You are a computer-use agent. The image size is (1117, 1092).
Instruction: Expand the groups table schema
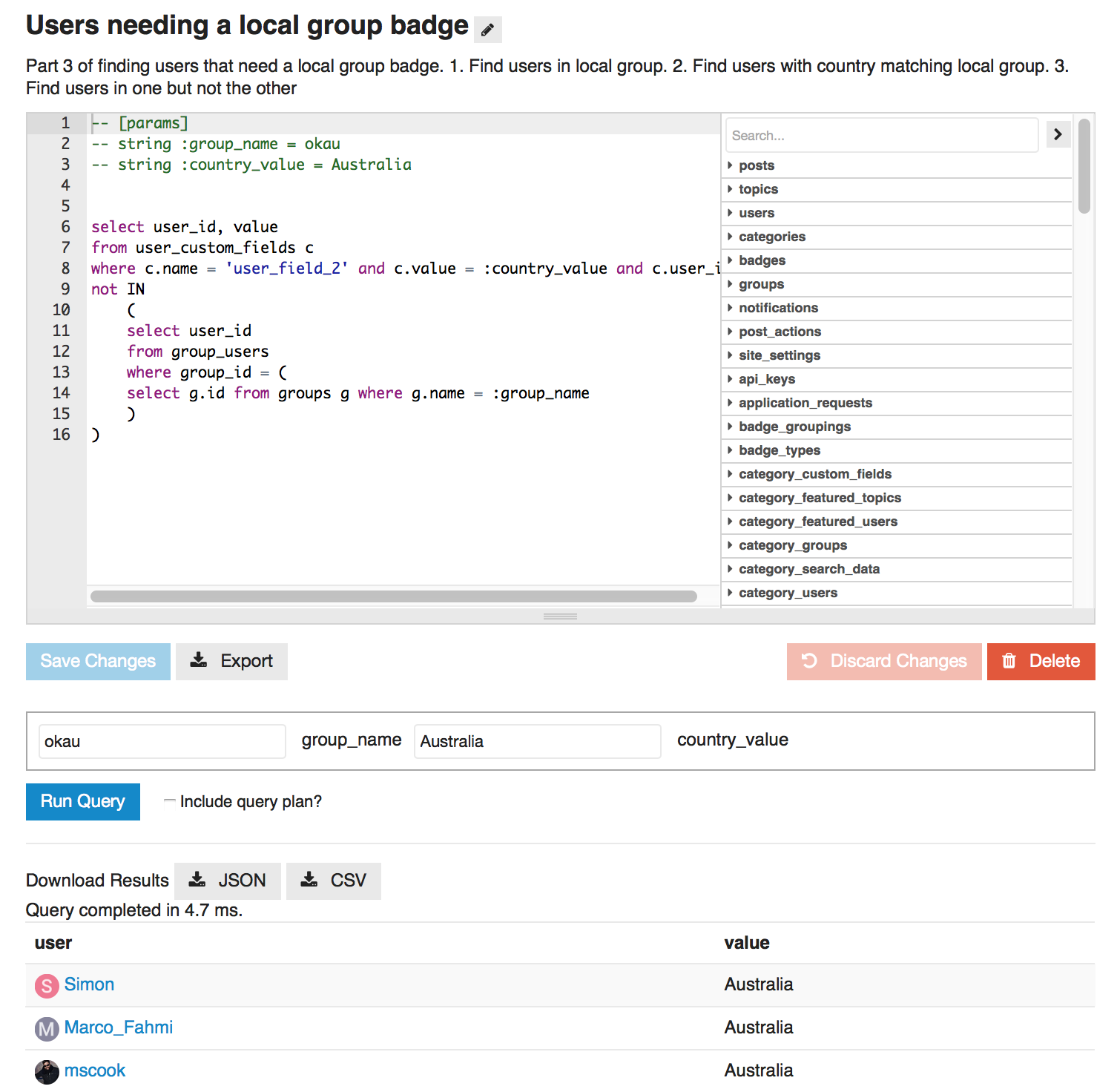point(761,284)
